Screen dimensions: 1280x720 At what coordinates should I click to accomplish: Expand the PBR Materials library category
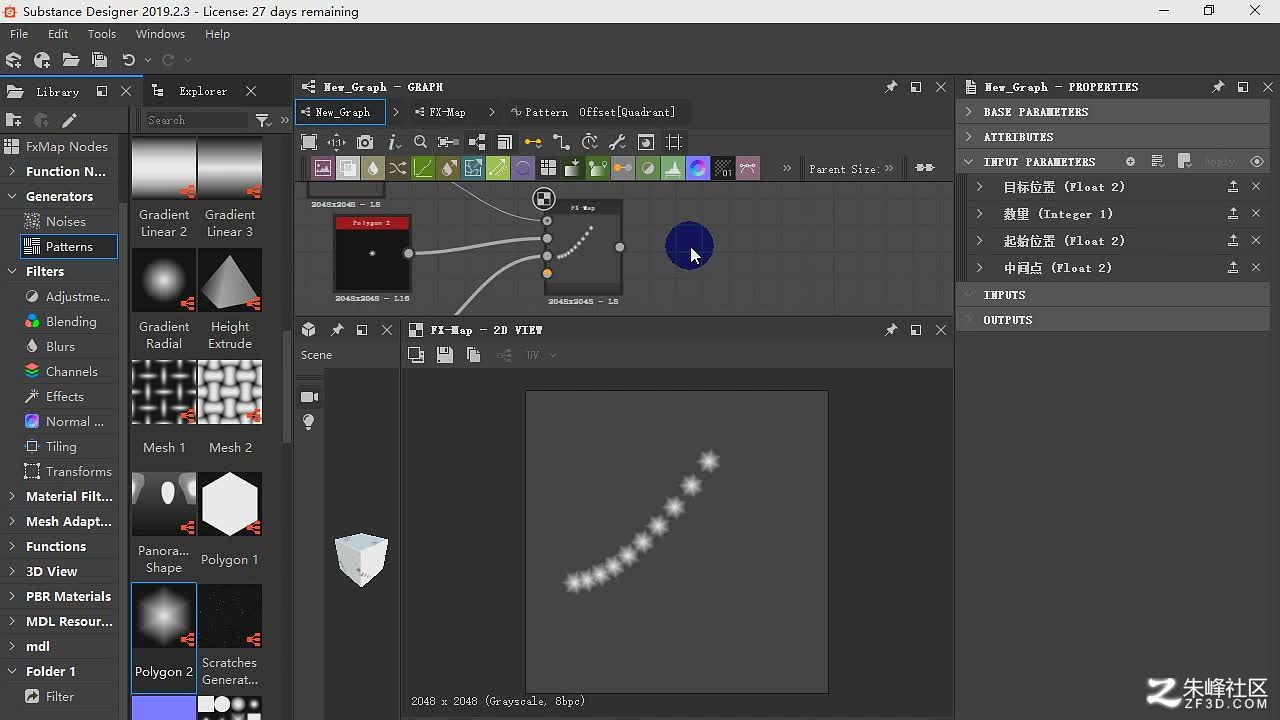click(x=12, y=596)
